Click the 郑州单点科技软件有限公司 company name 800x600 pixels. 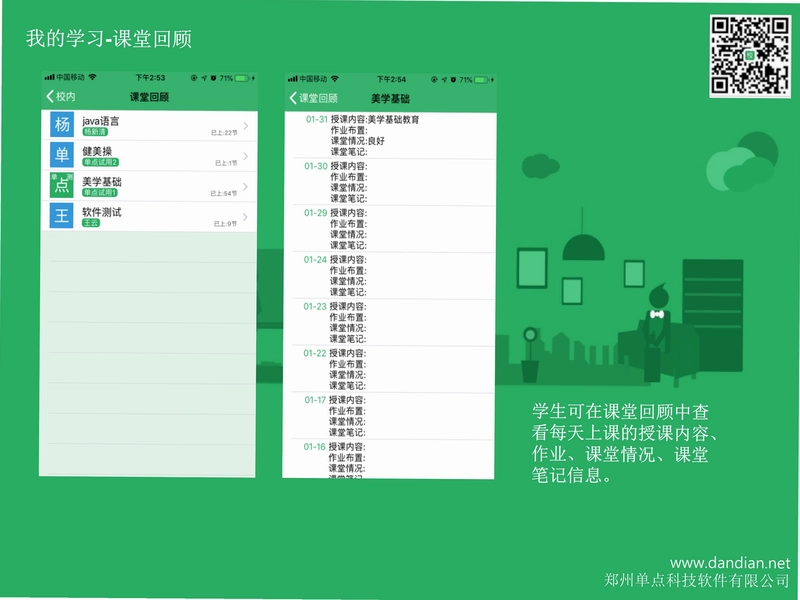coord(697,580)
